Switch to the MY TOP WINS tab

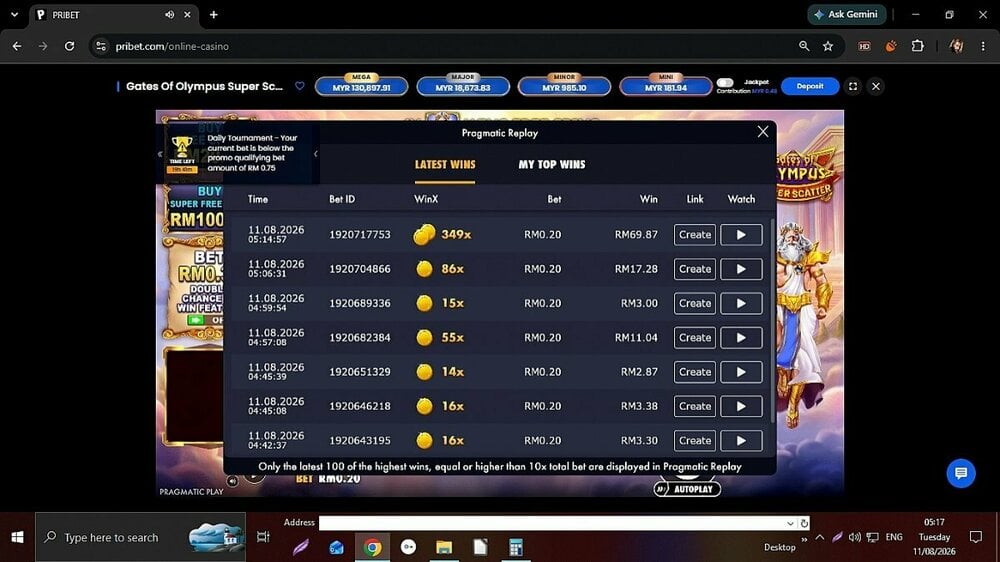pos(552,165)
